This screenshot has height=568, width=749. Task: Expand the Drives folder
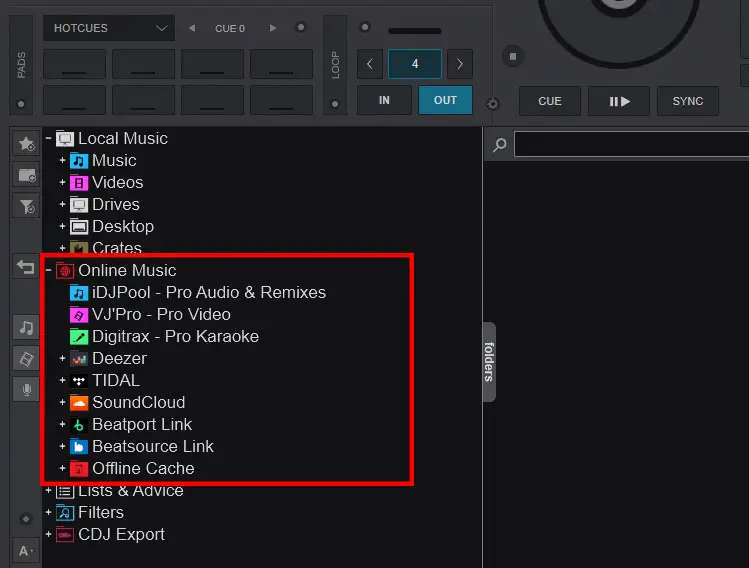(63, 204)
